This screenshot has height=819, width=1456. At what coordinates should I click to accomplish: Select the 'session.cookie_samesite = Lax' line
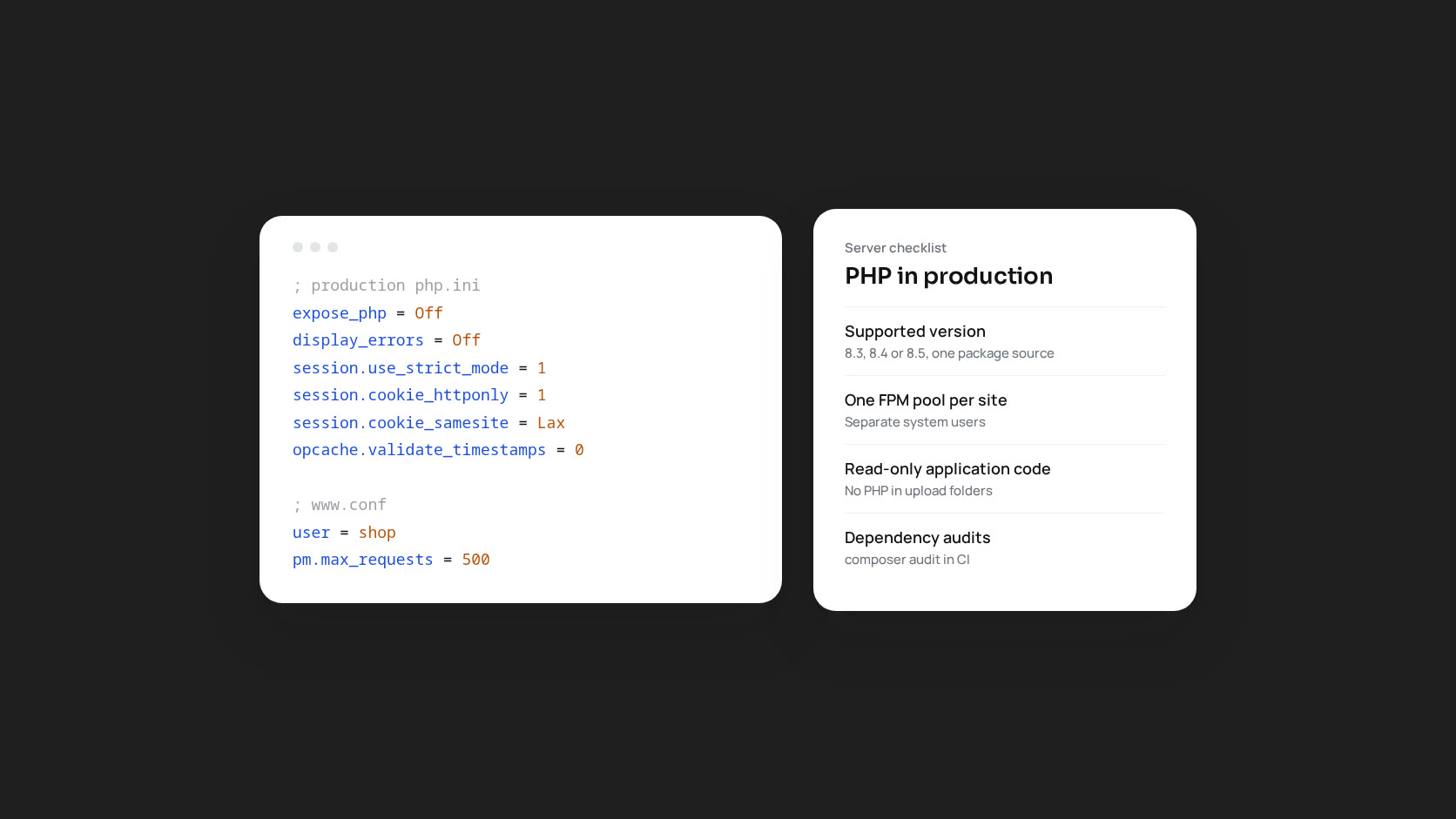coord(429,423)
